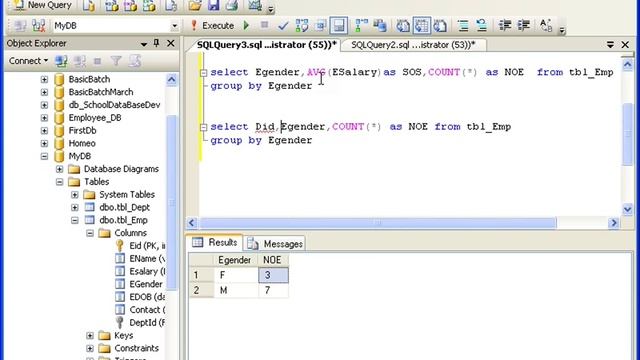Open the SQL Editor toolbar options arrow
Image resolution: width=640 pixels, height=360 pixels.
562,30
